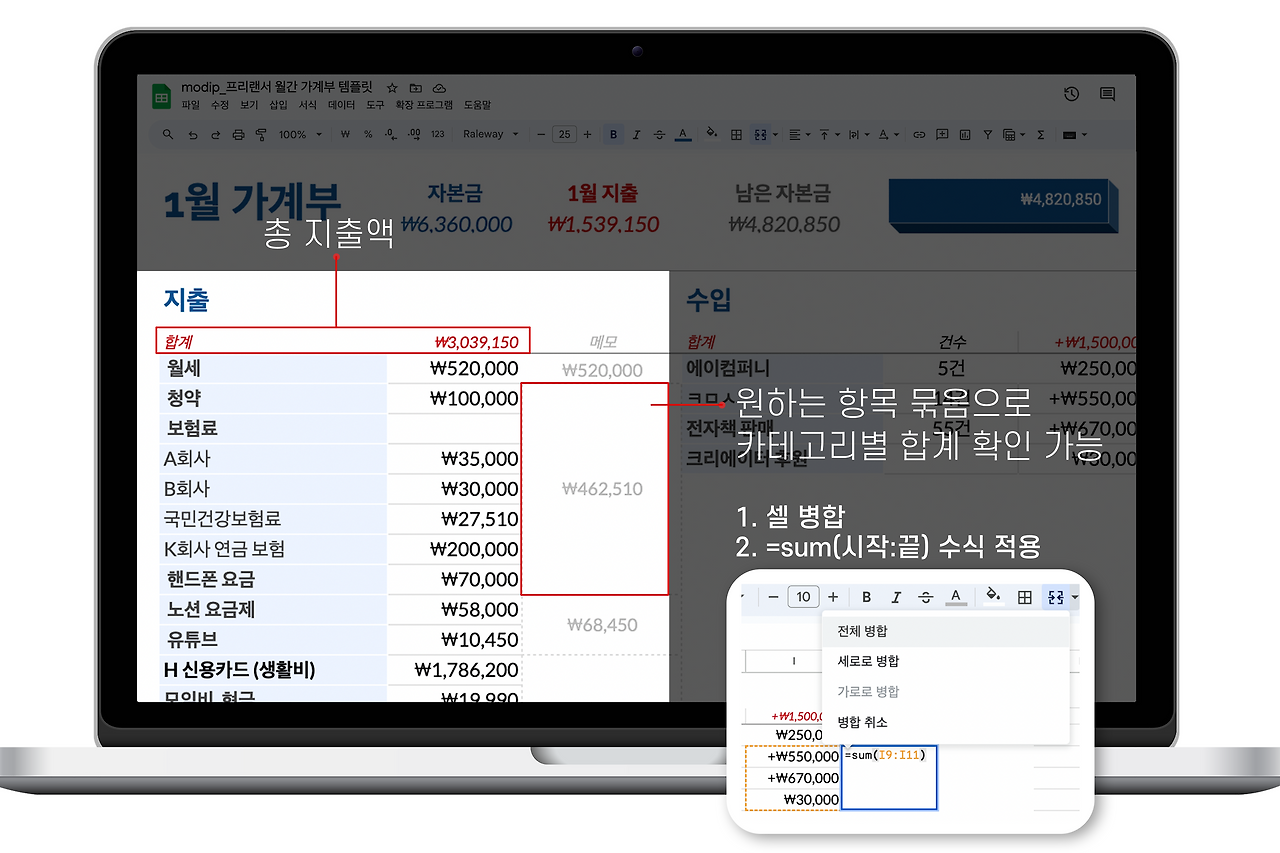
Task: Select the 월세 cell in the expense list
Action: pyautogui.click(x=273, y=369)
